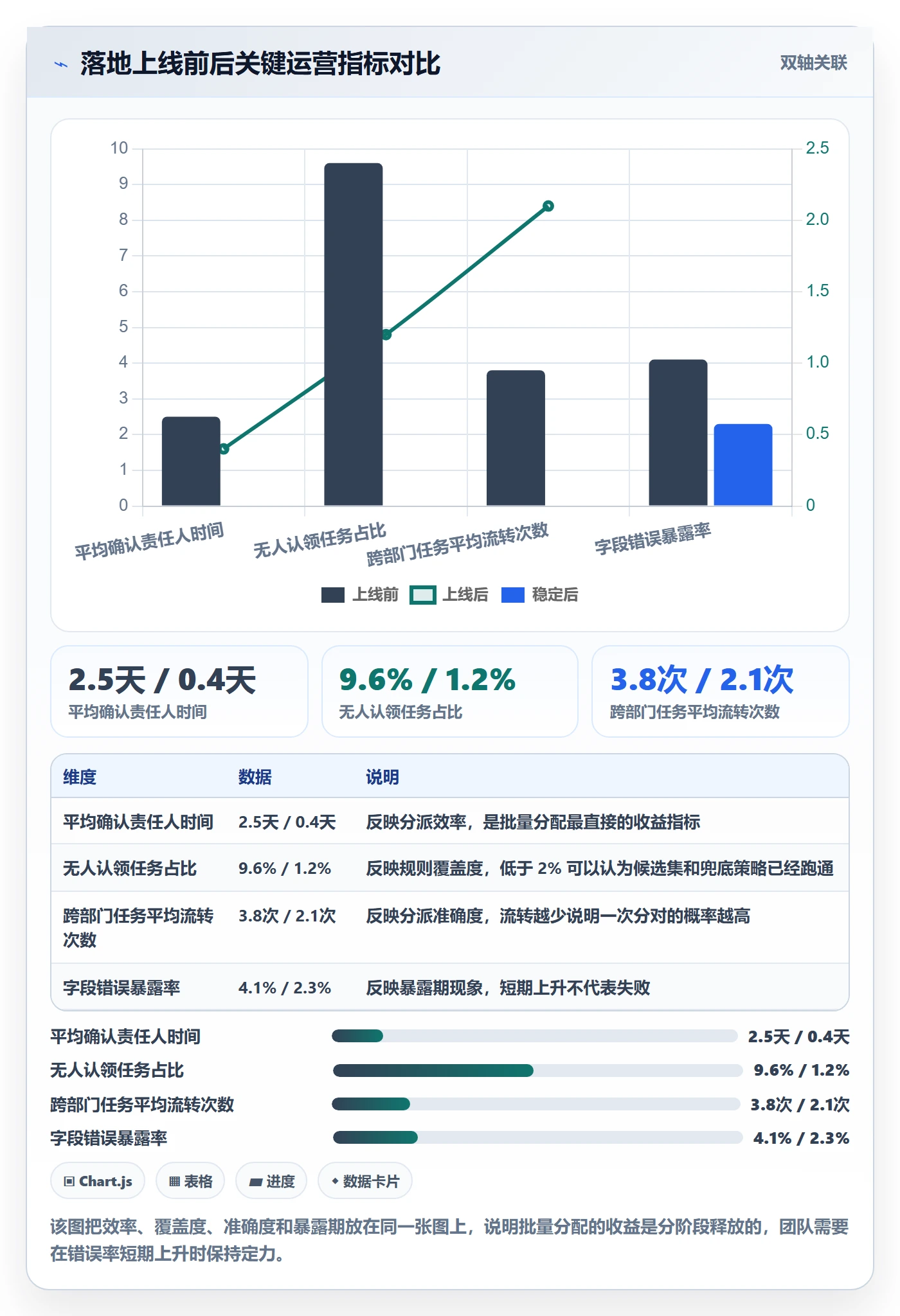The width and height of the screenshot is (900, 1316).
Task: Click the 数据 column header
Action: [255, 777]
